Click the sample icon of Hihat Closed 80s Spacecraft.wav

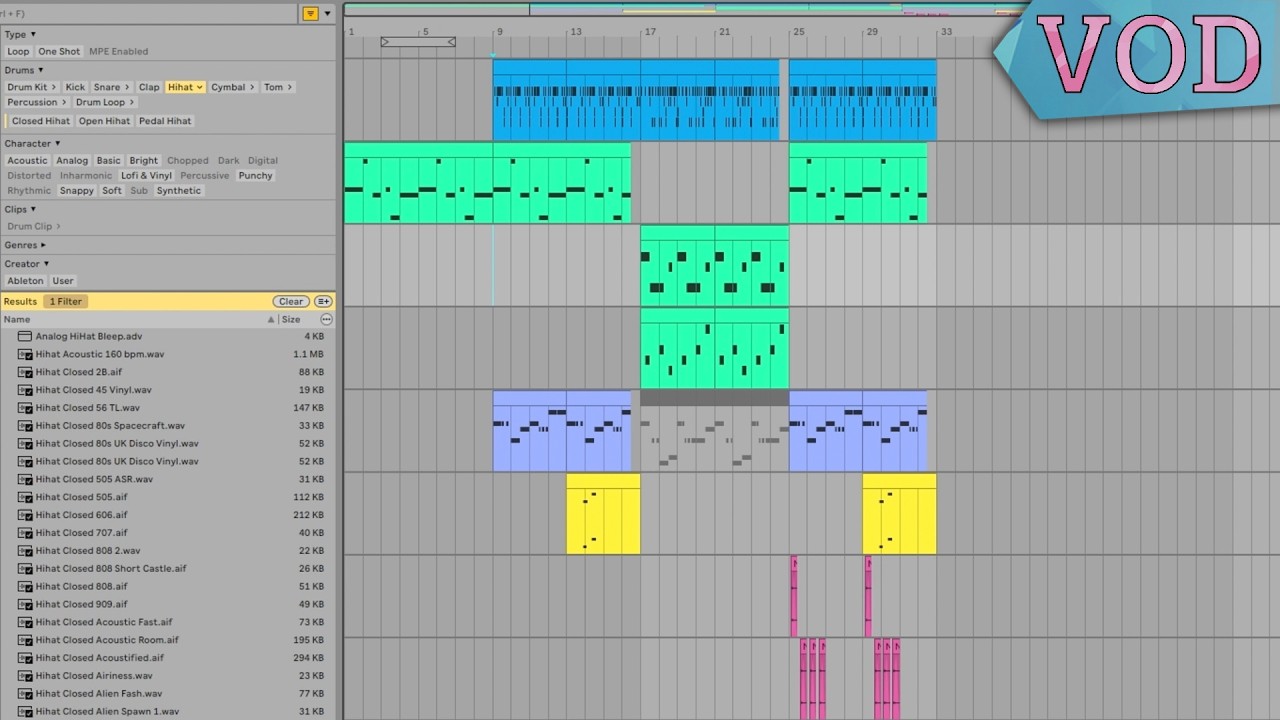point(25,426)
